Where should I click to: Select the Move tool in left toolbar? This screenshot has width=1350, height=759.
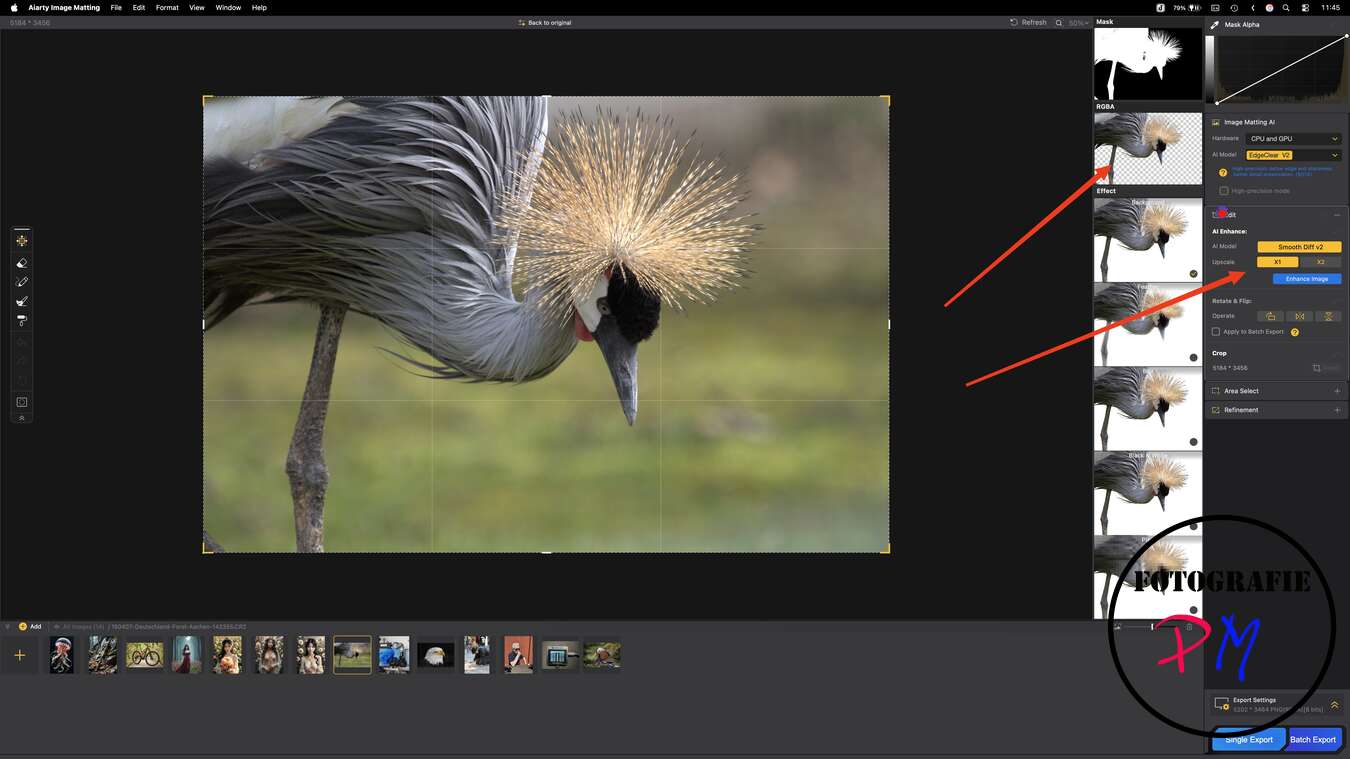pyautogui.click(x=22, y=241)
